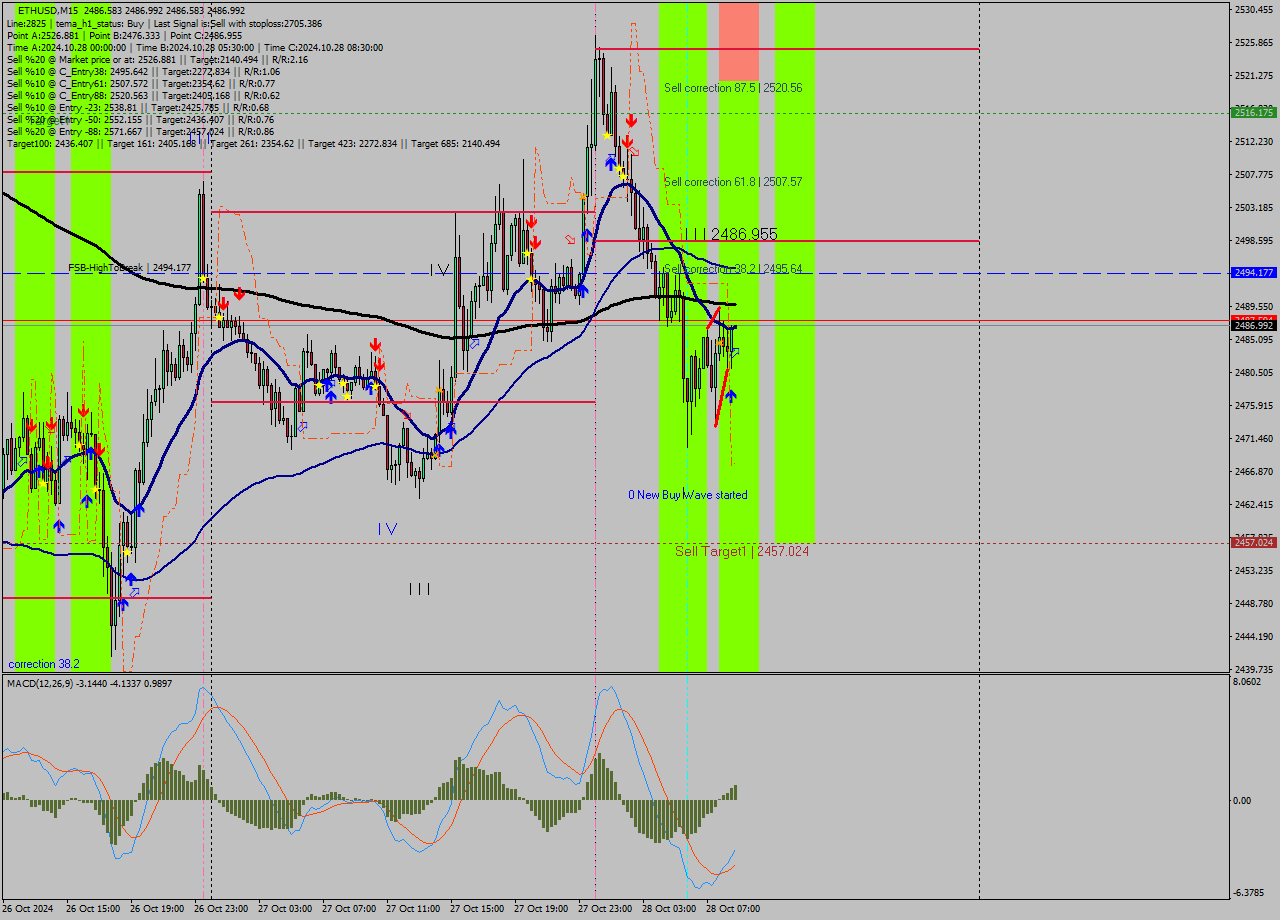Click the '27 Oct 11:00' time axis label
This screenshot has height=920, width=1280.
(x=413, y=909)
